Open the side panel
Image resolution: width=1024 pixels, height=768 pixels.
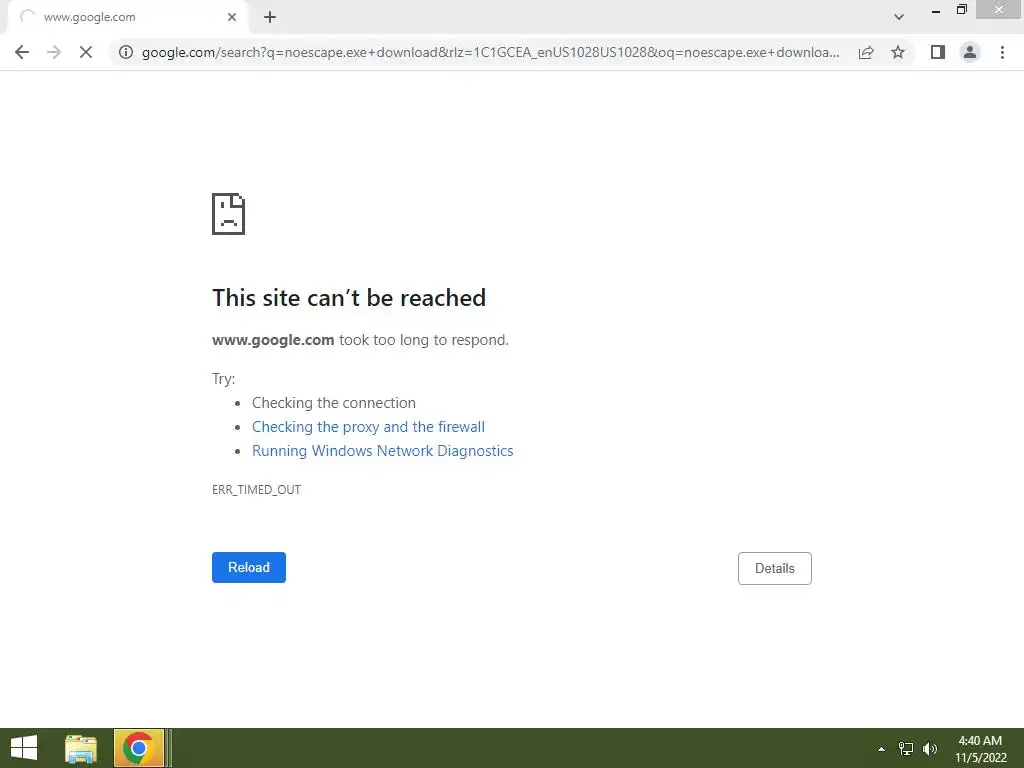point(938,52)
